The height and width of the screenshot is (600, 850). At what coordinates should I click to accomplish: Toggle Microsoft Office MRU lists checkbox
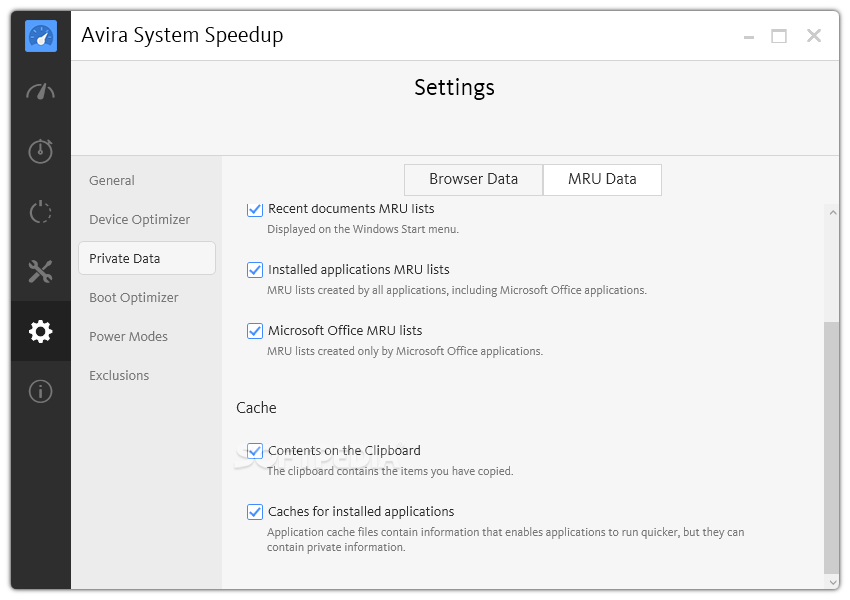click(255, 331)
